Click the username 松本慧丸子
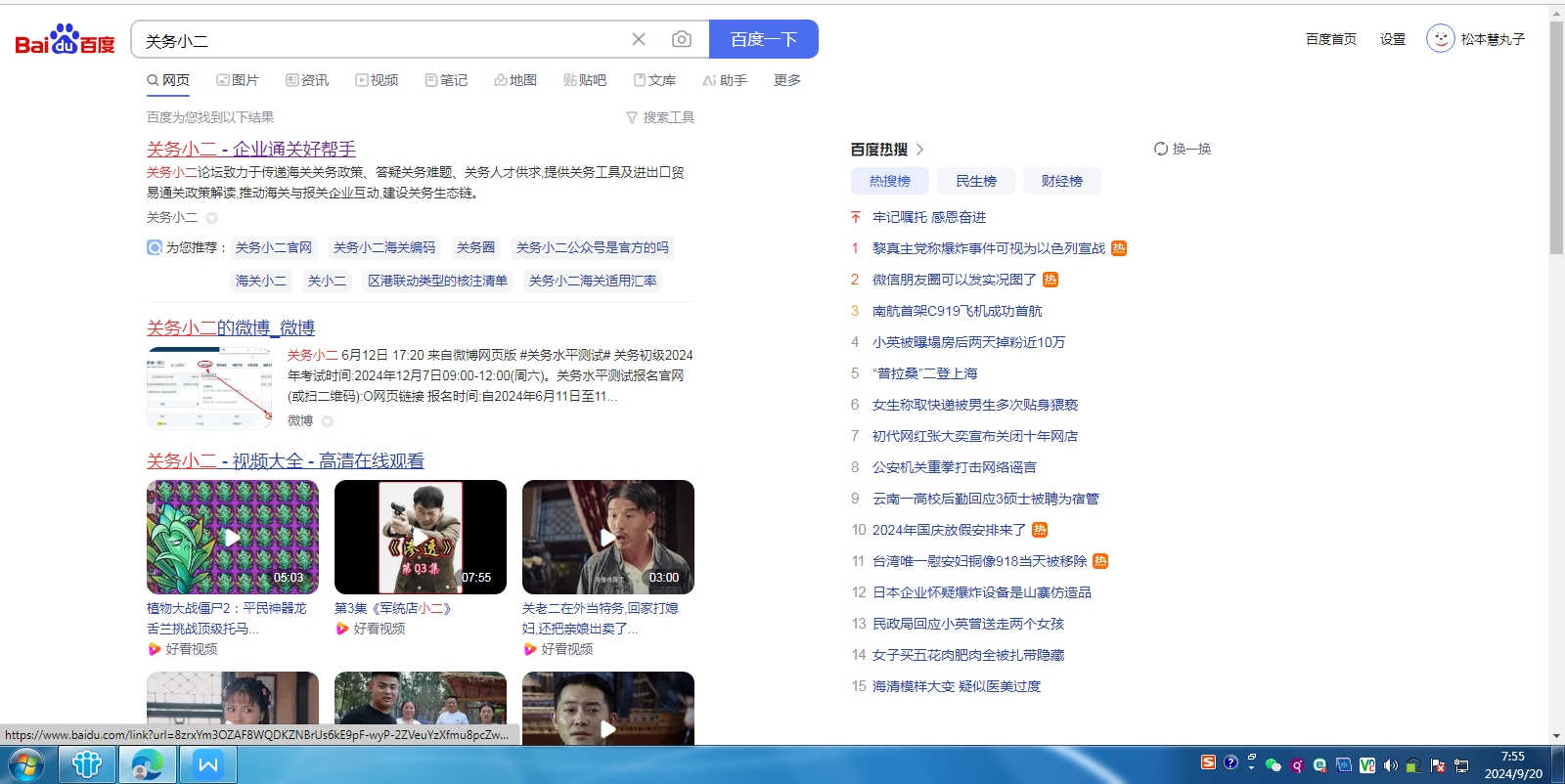1565x784 pixels. pyautogui.click(x=1493, y=39)
